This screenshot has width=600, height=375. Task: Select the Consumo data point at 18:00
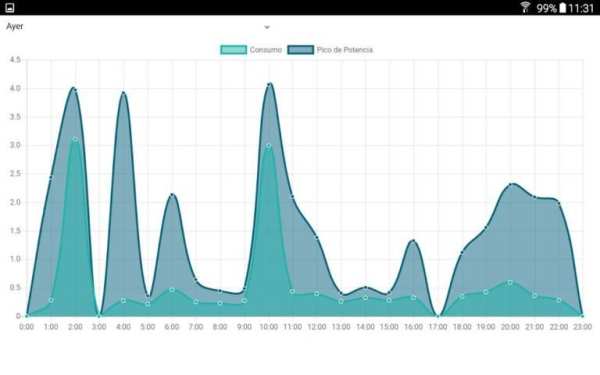pyautogui.click(x=462, y=296)
